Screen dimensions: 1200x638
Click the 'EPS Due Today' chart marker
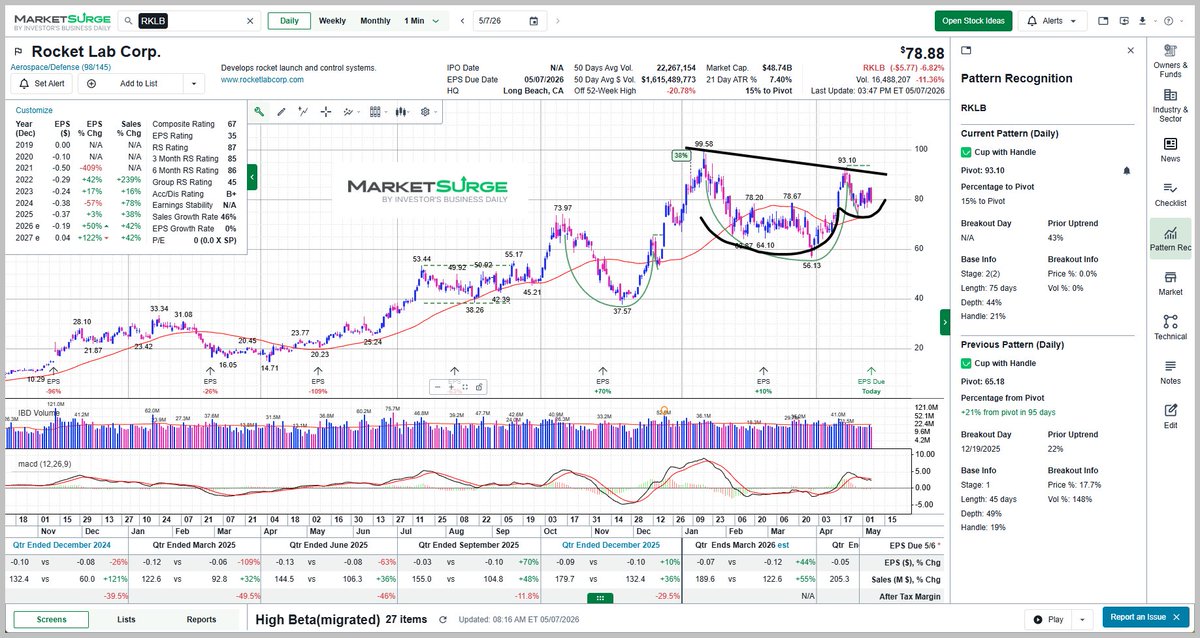coord(871,381)
